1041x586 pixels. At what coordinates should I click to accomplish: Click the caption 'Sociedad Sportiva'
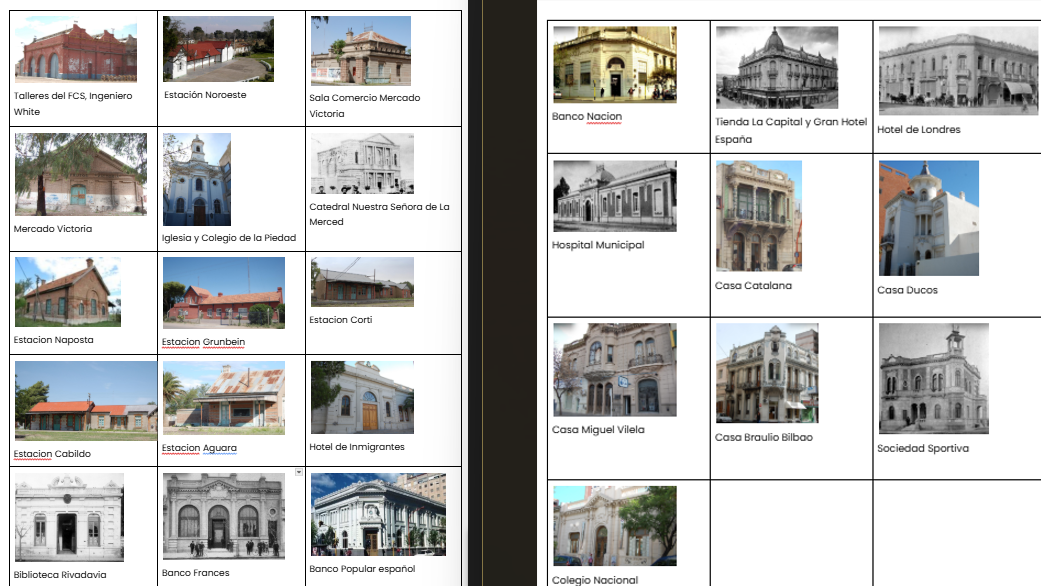pos(923,449)
